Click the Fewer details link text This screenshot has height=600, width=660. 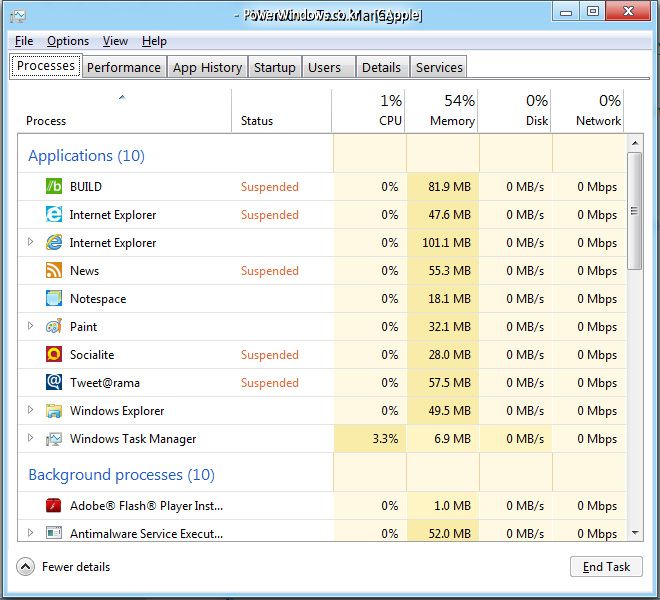coord(76,567)
